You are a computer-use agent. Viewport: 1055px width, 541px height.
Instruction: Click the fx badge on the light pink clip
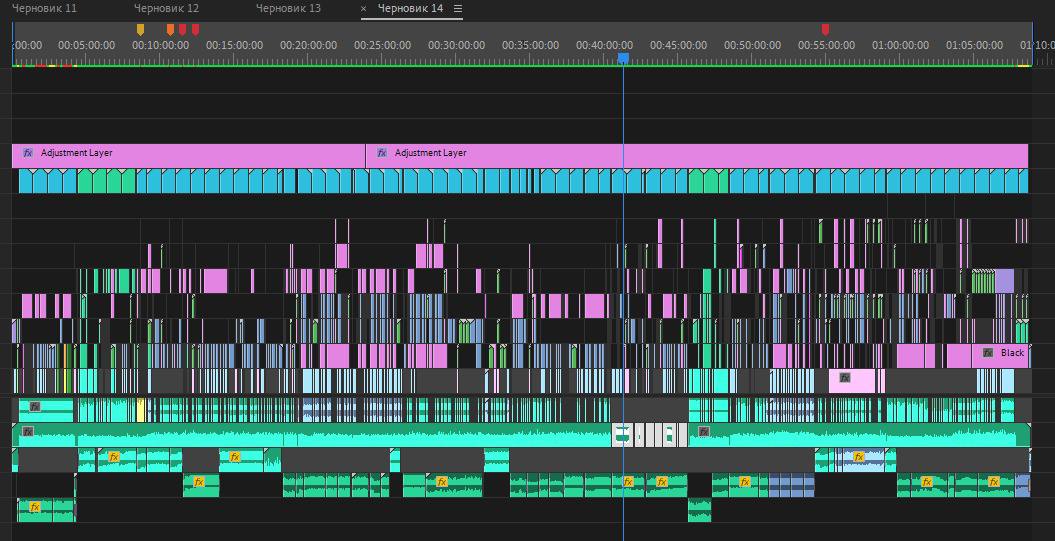pyautogui.click(x=845, y=379)
